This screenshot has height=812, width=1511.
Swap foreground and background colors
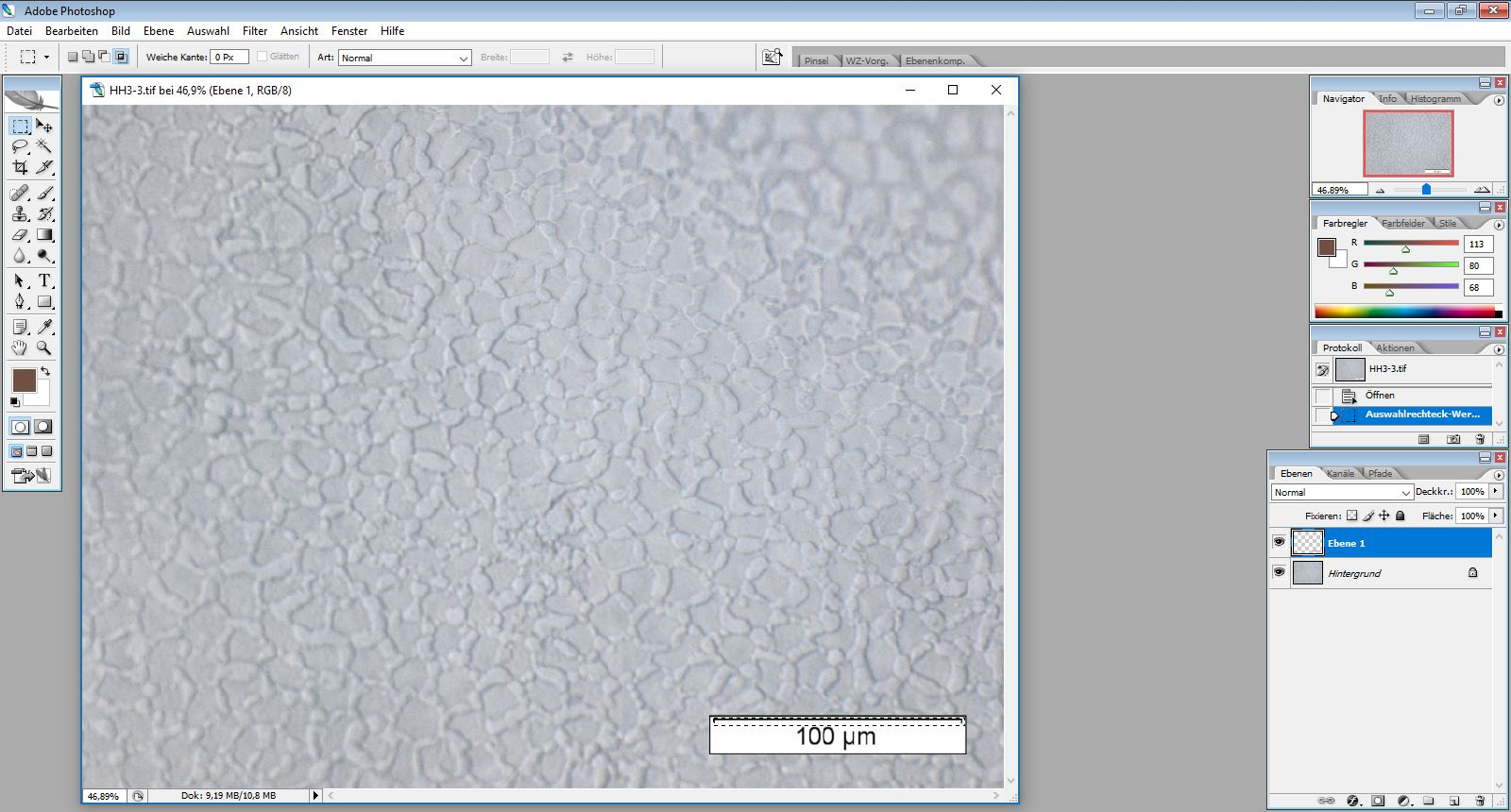(x=45, y=371)
